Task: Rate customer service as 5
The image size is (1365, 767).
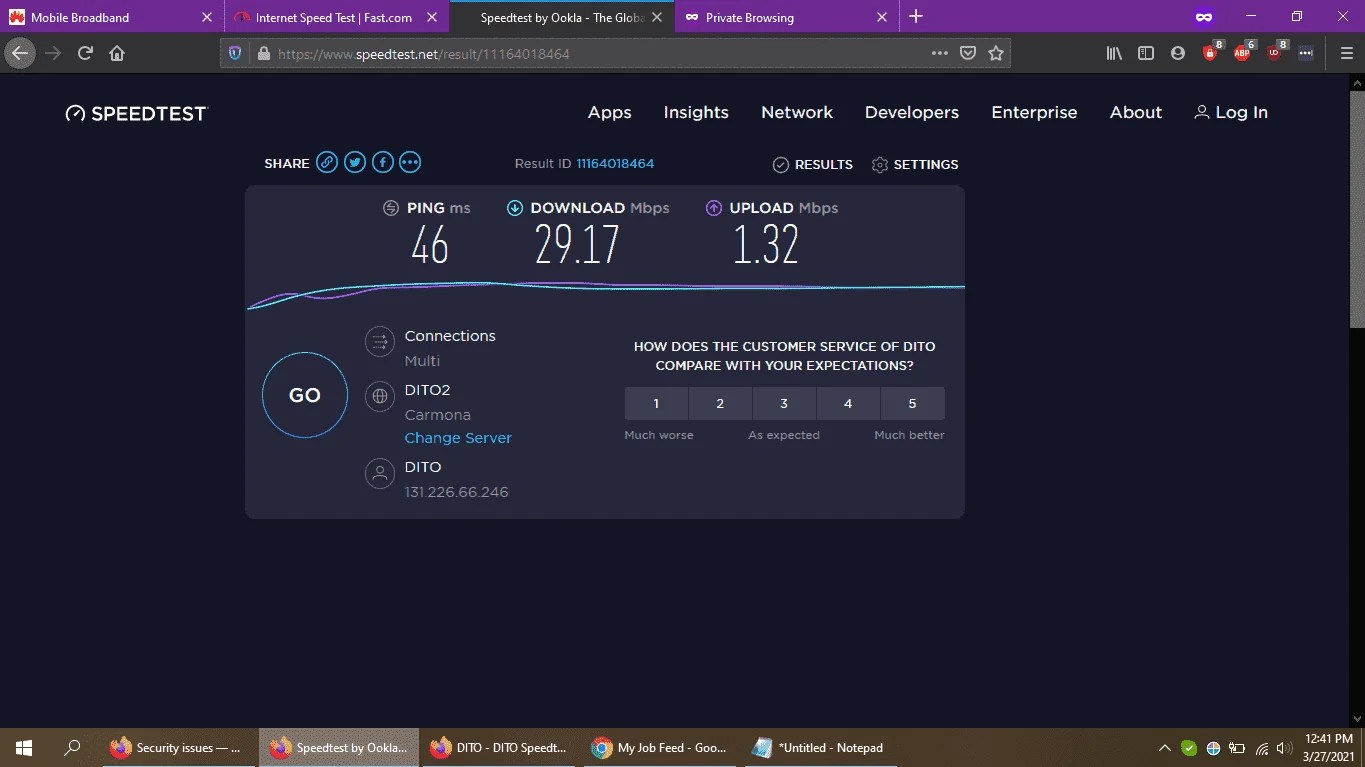Action: pyautogui.click(x=912, y=403)
